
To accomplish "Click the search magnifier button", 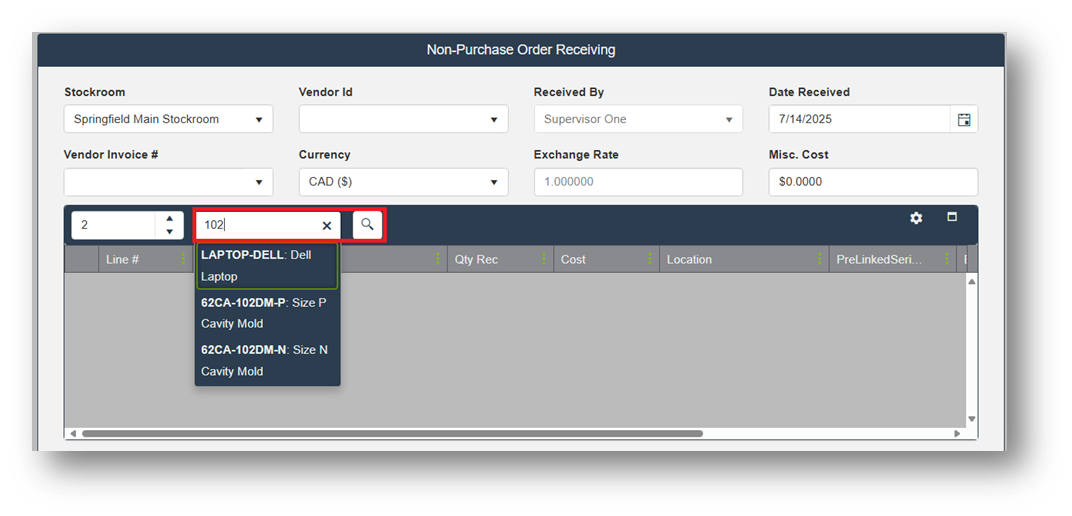I will click(x=367, y=225).
